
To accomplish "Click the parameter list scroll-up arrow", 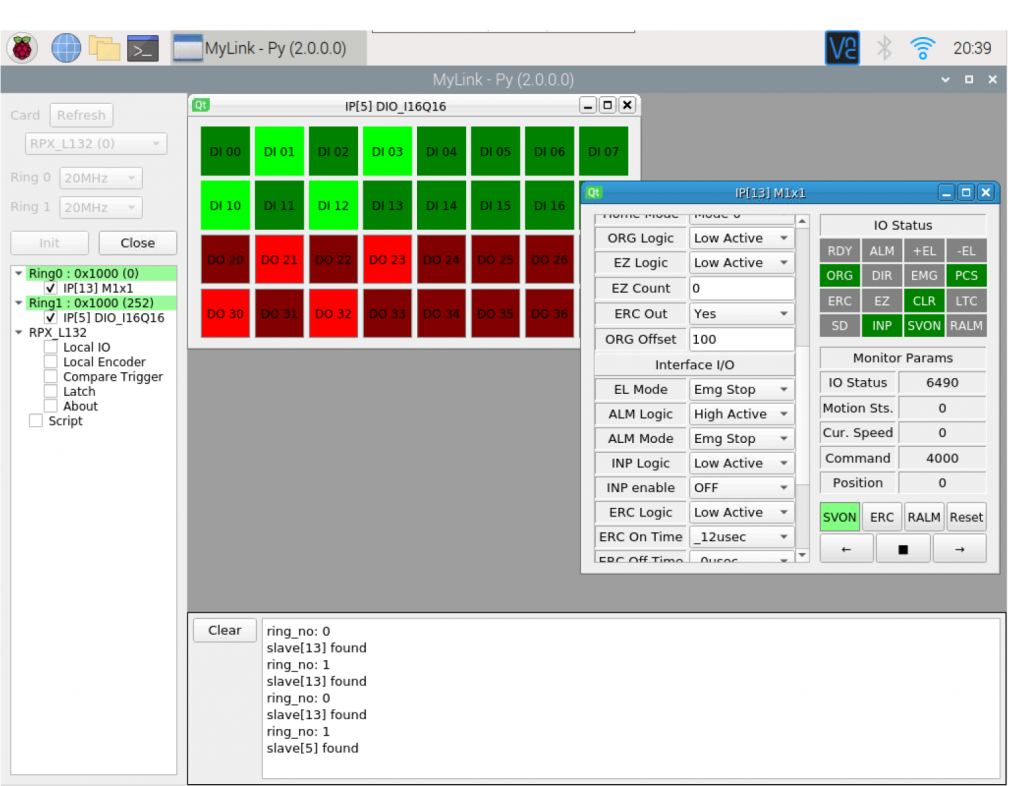I will point(802,222).
